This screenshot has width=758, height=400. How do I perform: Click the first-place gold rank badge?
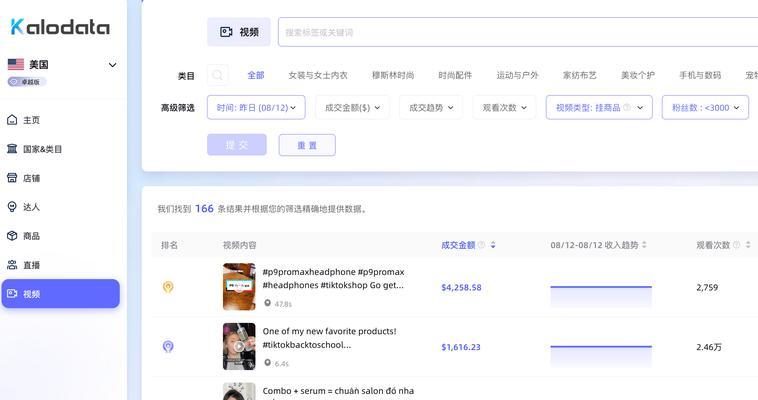168,287
